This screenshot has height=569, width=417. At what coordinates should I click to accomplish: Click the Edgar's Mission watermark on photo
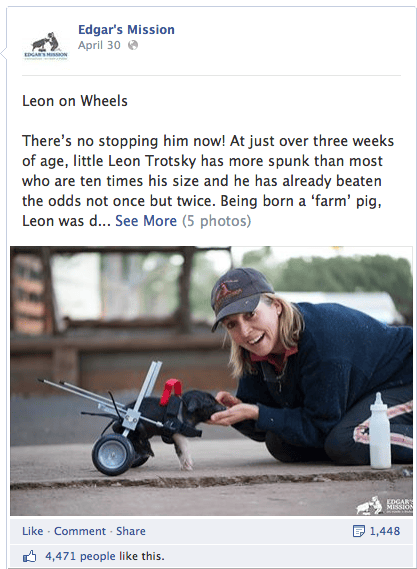(384, 505)
